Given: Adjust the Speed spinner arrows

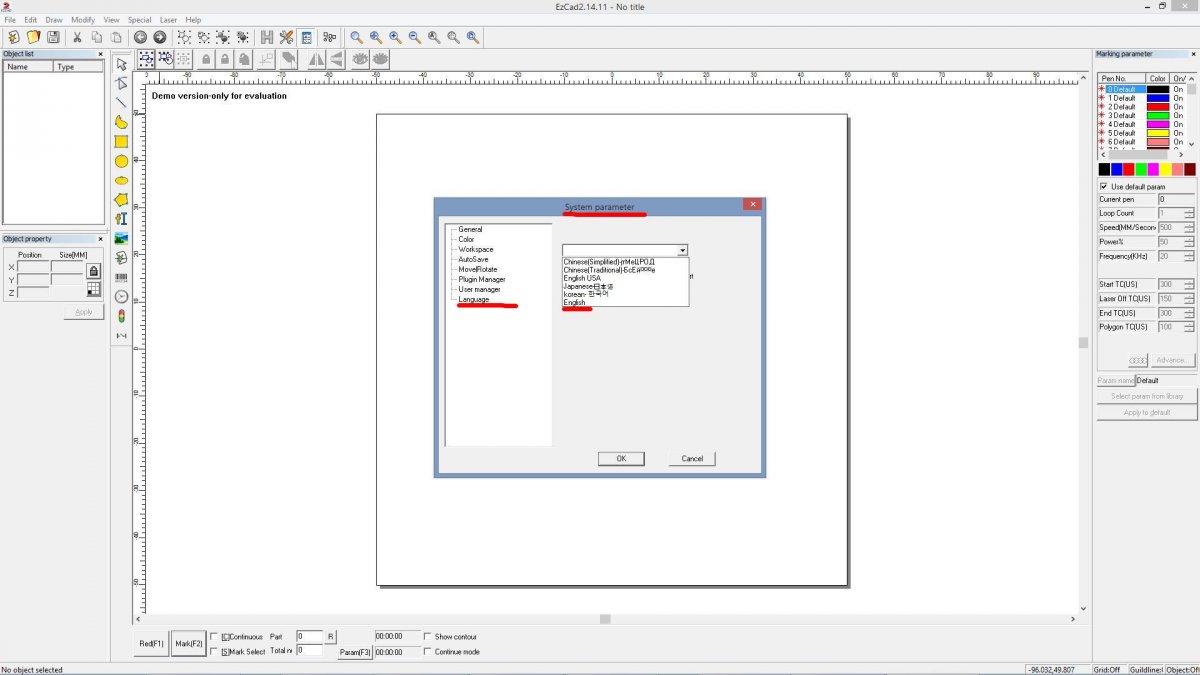Looking at the screenshot, I should click(x=1189, y=227).
